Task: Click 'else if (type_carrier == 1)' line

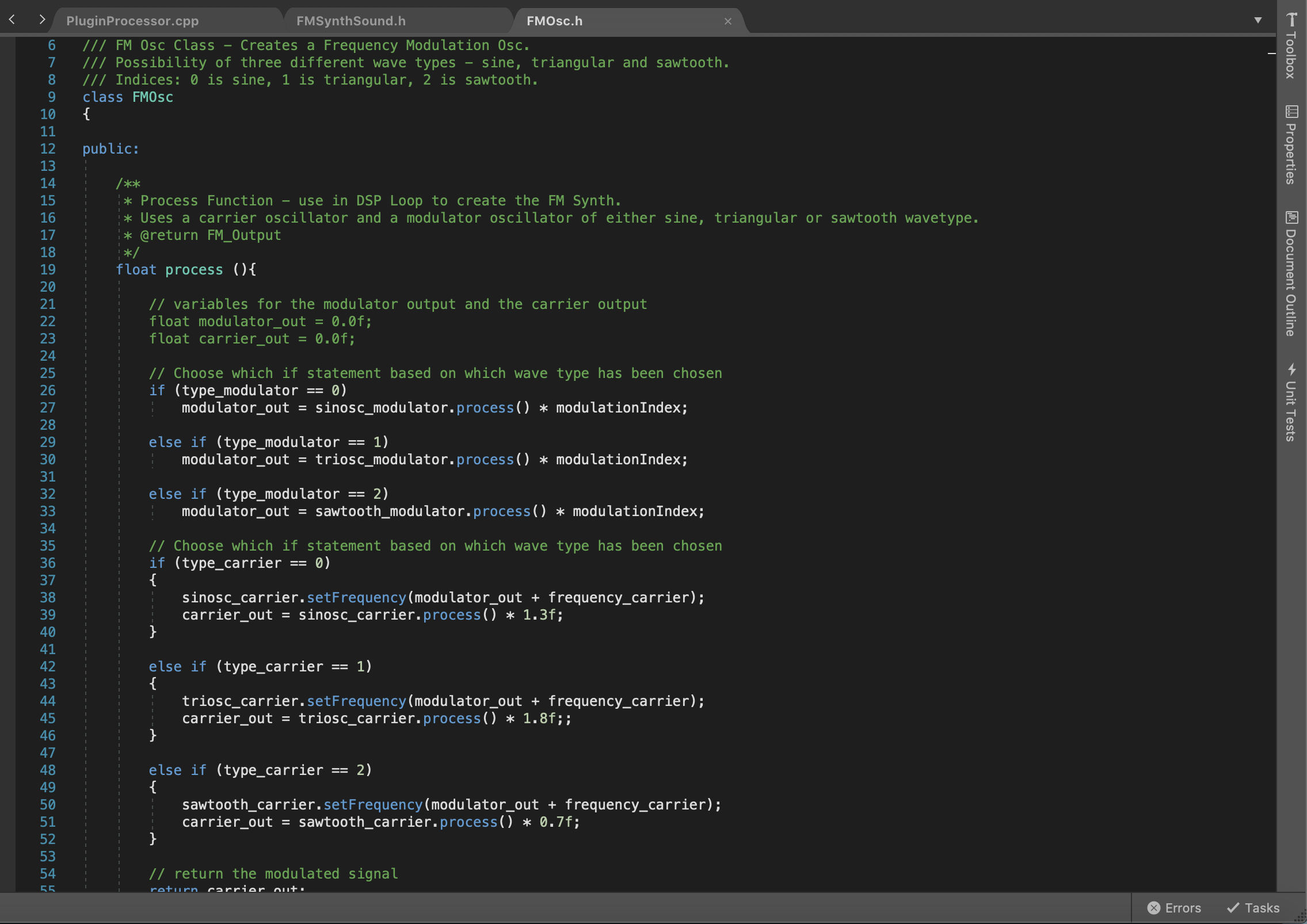Action: coord(261,666)
